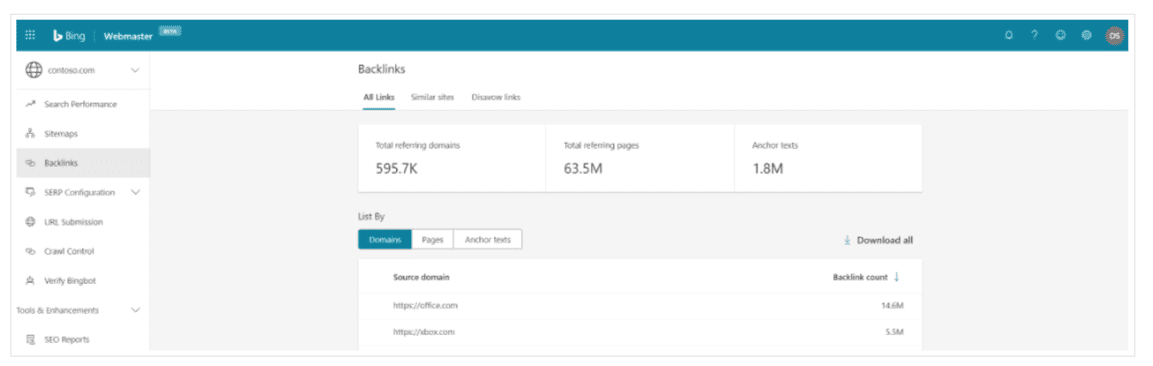This screenshot has width=1153, height=366.
Task: Click the 5.5M backlink count value
Action: (893, 332)
